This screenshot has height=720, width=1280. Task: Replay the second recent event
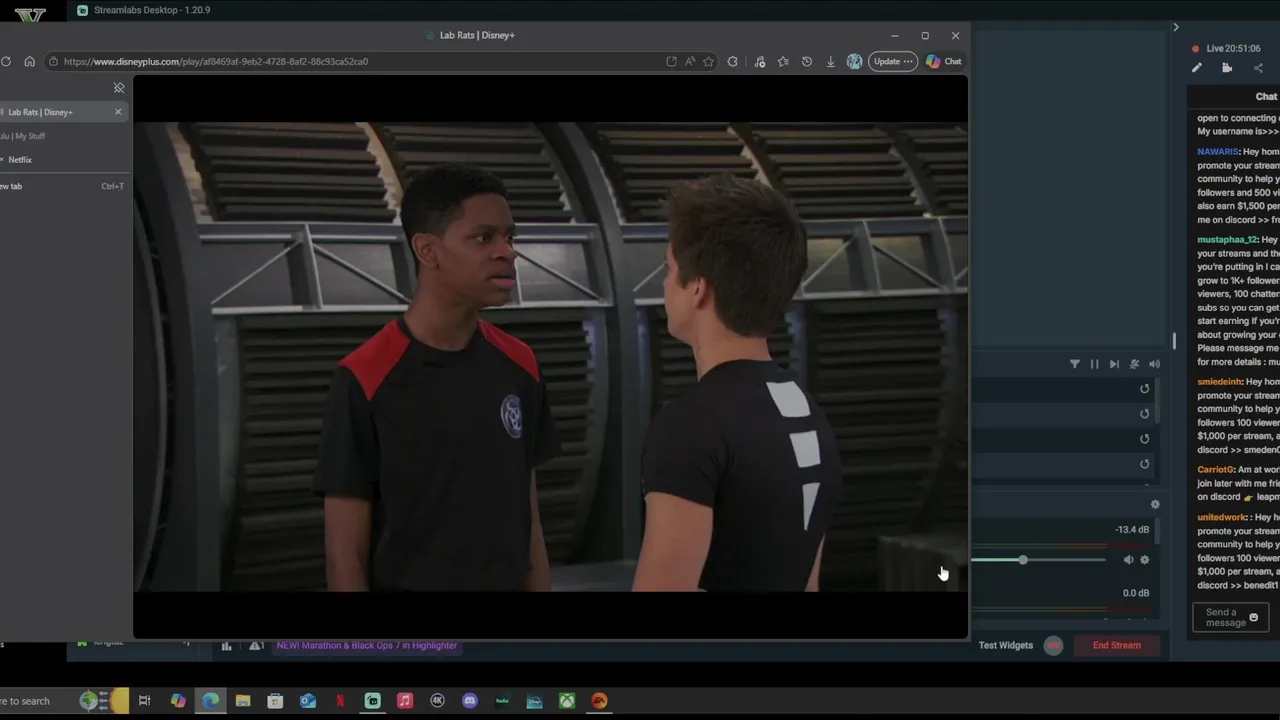[1145, 414]
